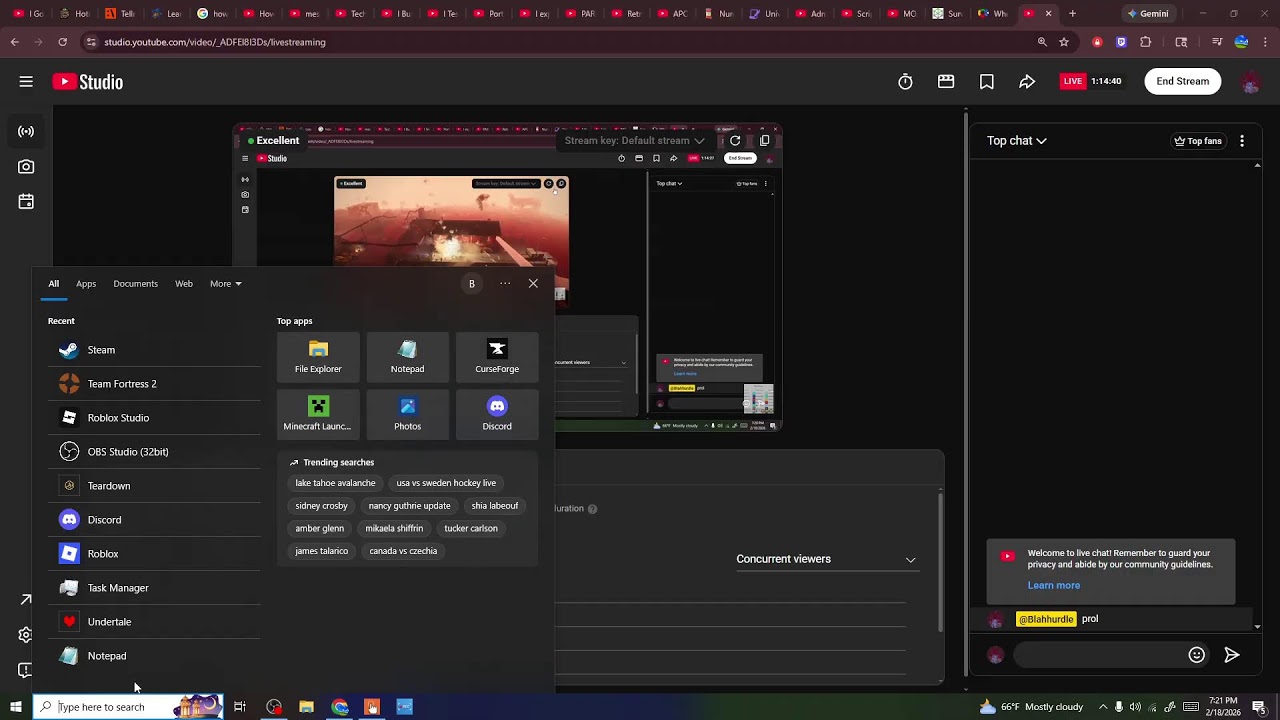The image size is (1280, 720).
Task: Select the Stream icon in left sidebar
Action: 26,131
